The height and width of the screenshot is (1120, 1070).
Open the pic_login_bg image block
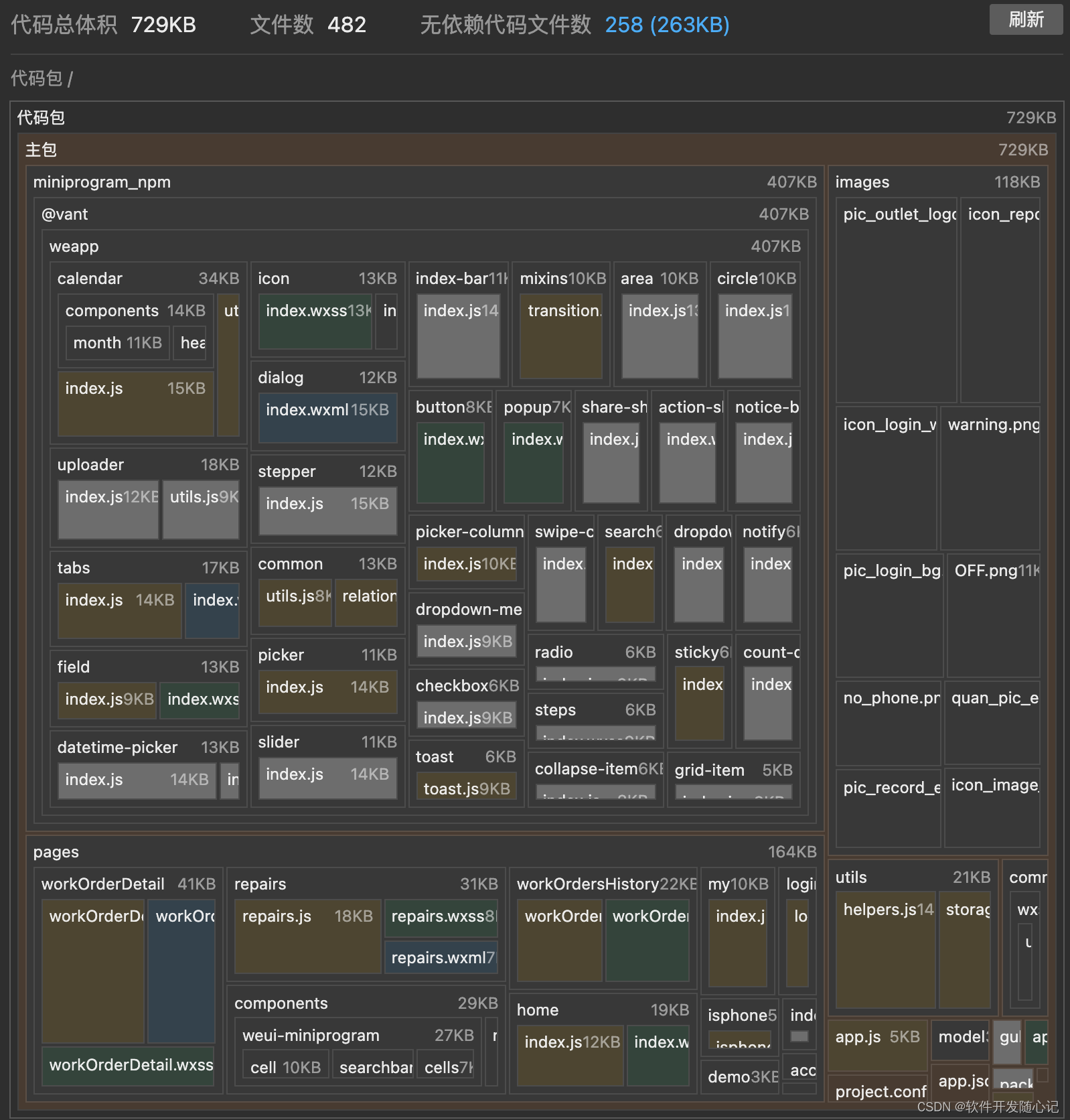[889, 615]
